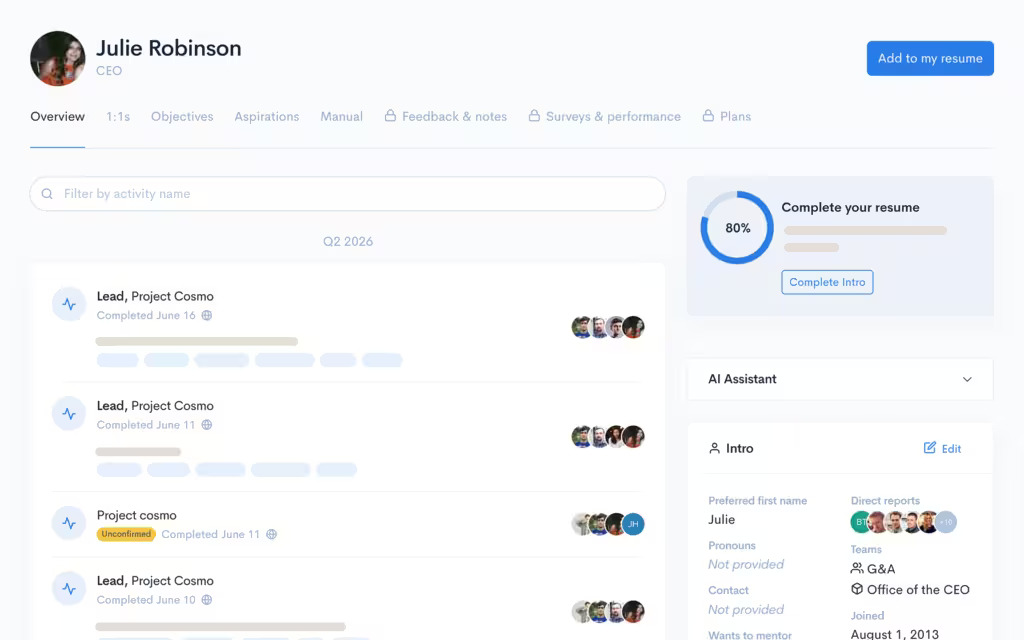The height and width of the screenshot is (640, 1024).
Task: Click activity icon for June 16 Project Cosmo
Action: pos(69,304)
